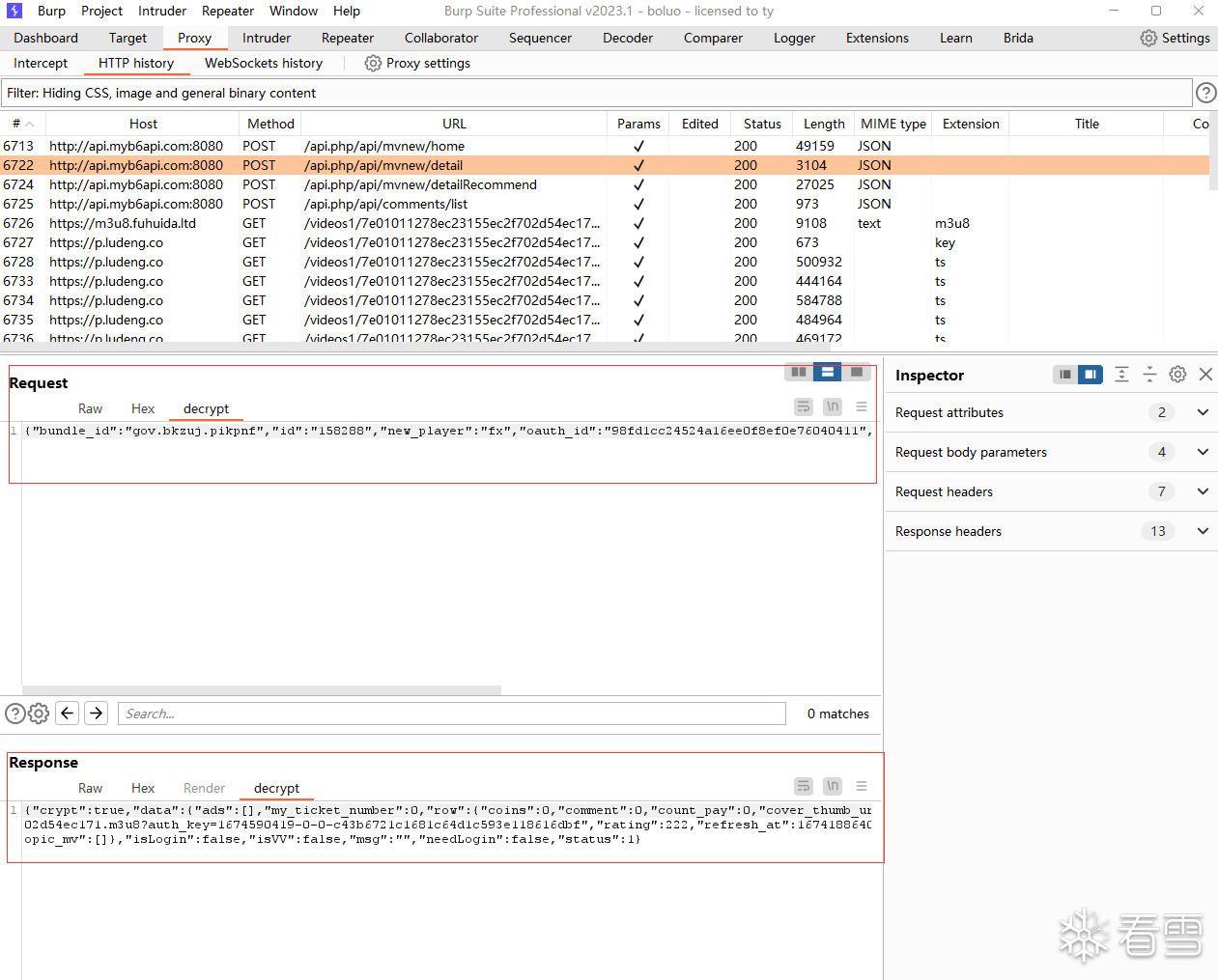
Task: Show the Raw view of the Response
Action: pyautogui.click(x=90, y=788)
